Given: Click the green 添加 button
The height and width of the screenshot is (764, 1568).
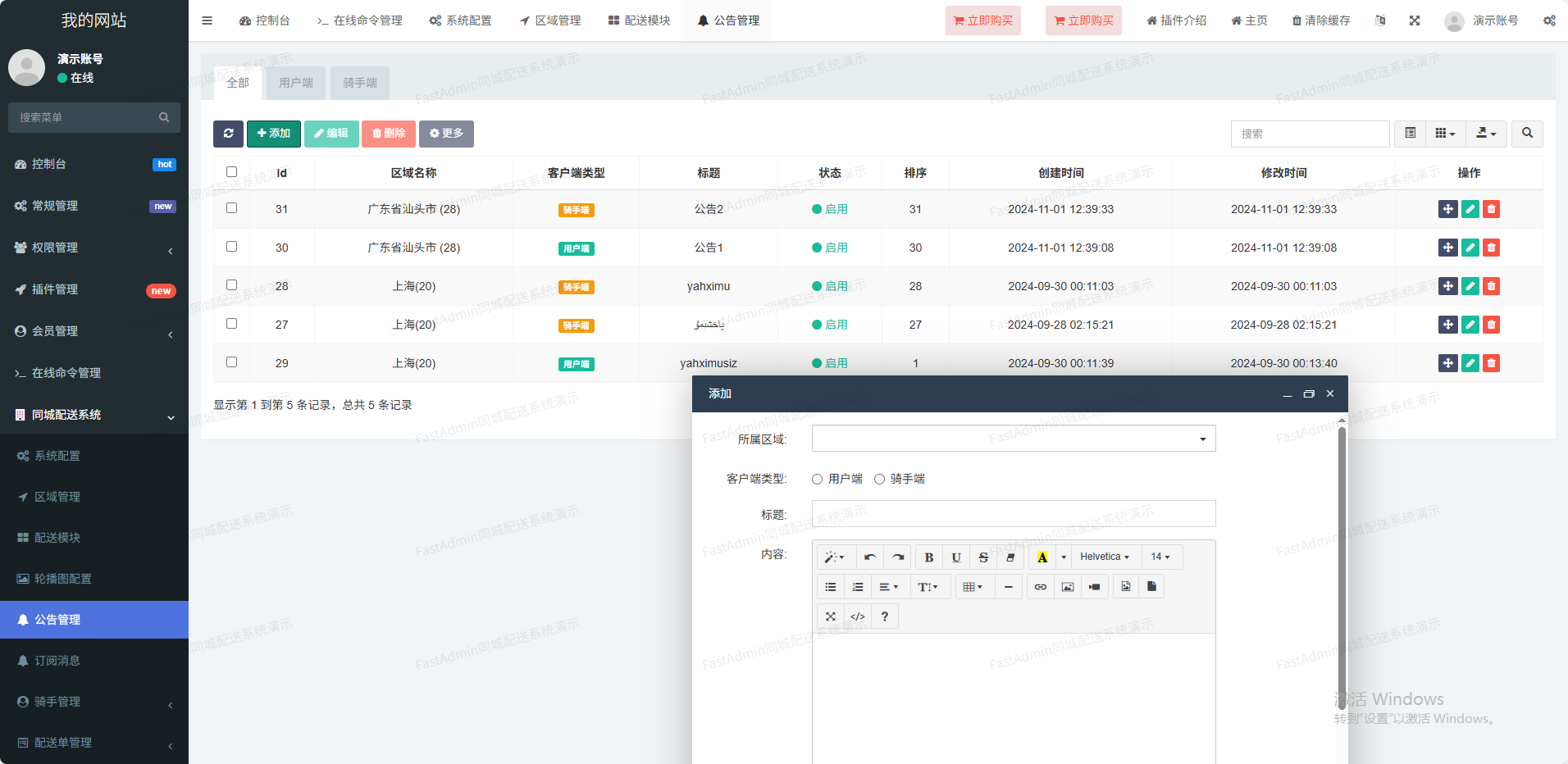Looking at the screenshot, I should coord(273,134).
